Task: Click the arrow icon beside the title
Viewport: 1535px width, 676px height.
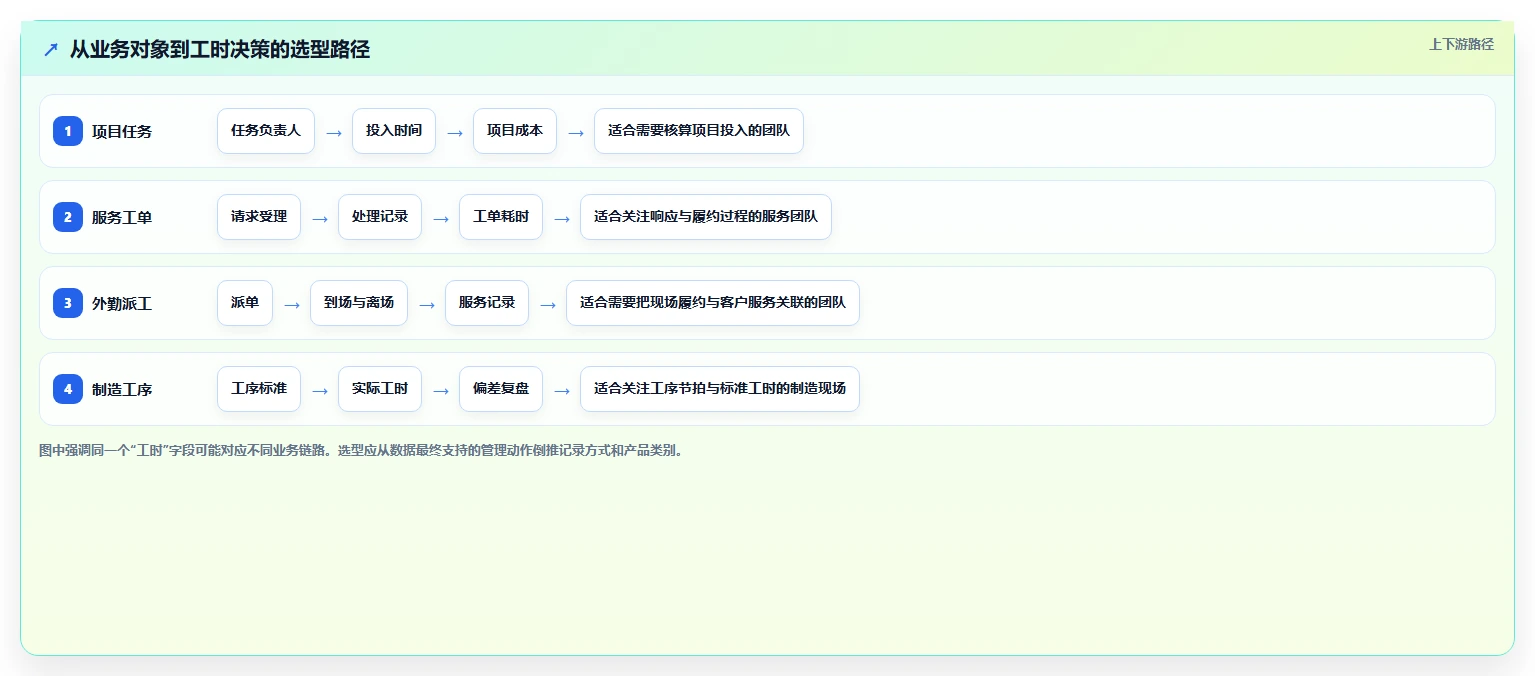Action: pyautogui.click(x=51, y=49)
